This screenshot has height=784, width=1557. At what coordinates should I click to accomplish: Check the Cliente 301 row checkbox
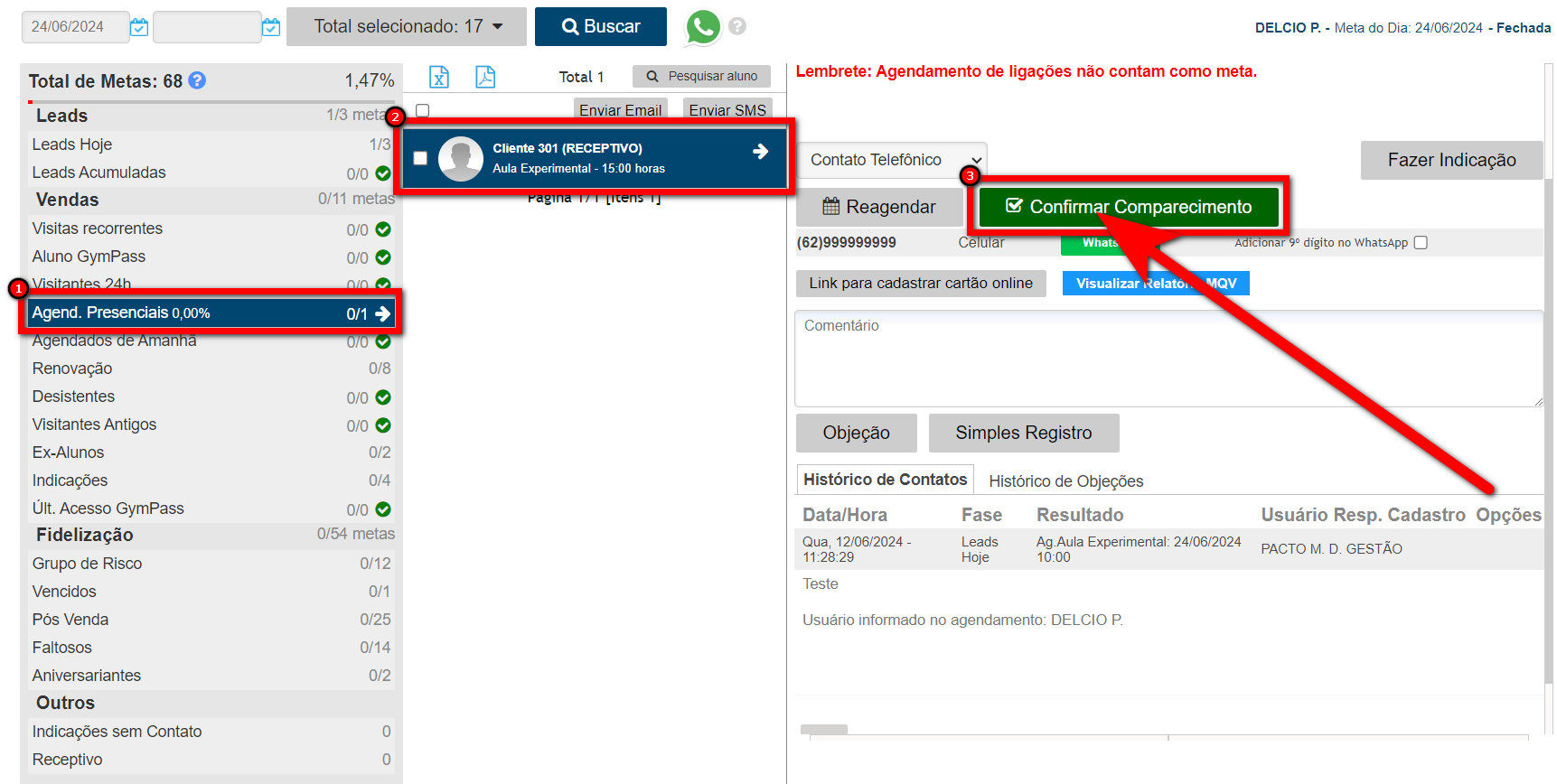(x=420, y=158)
